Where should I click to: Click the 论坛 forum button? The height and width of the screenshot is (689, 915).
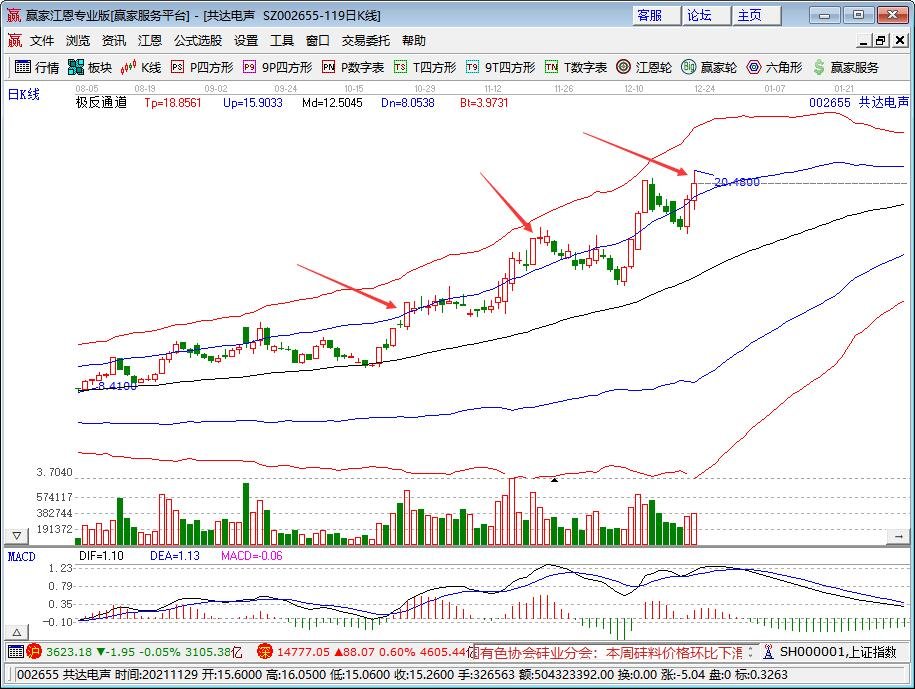coord(707,15)
